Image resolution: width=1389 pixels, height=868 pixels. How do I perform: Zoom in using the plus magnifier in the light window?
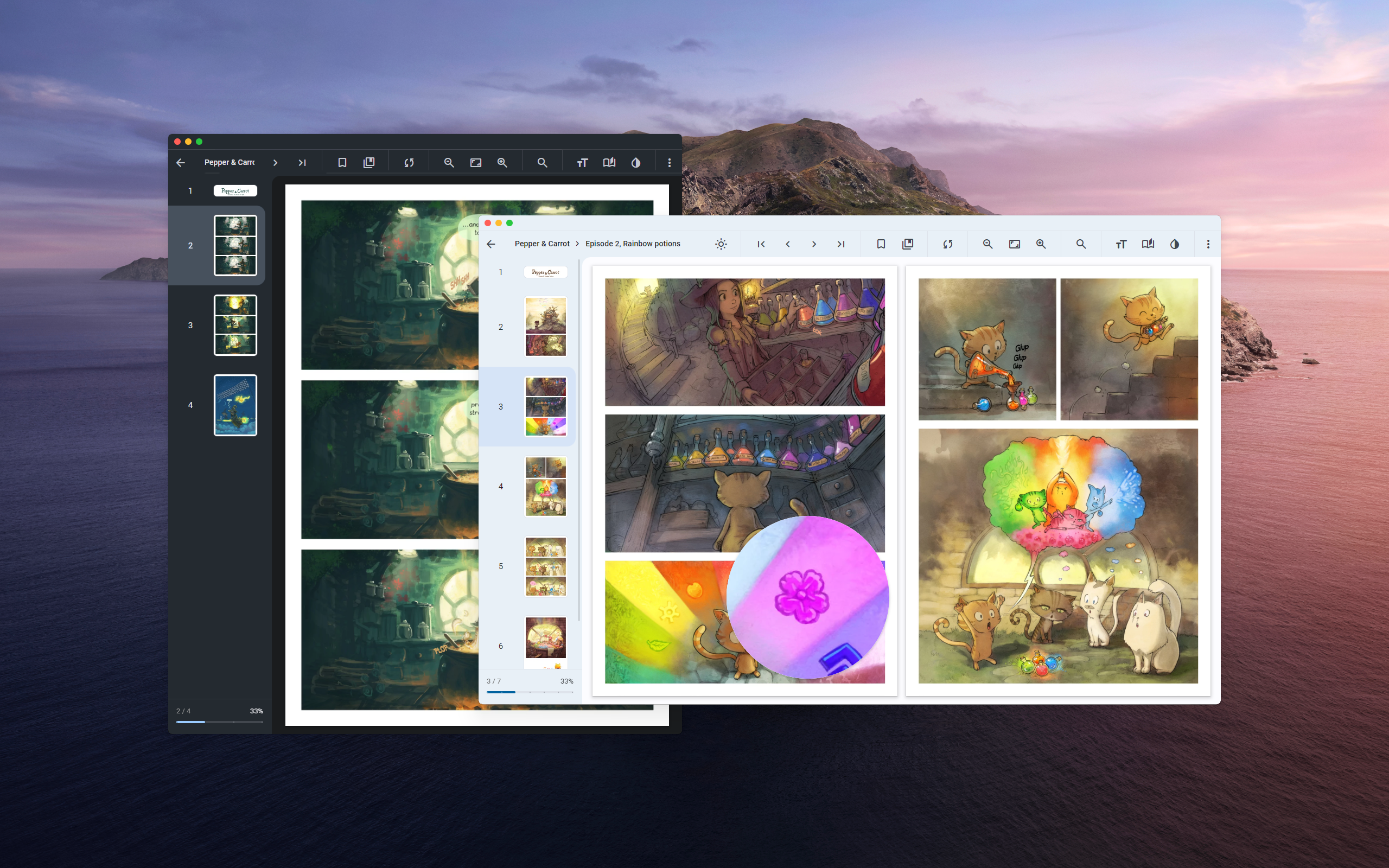coord(1041,244)
